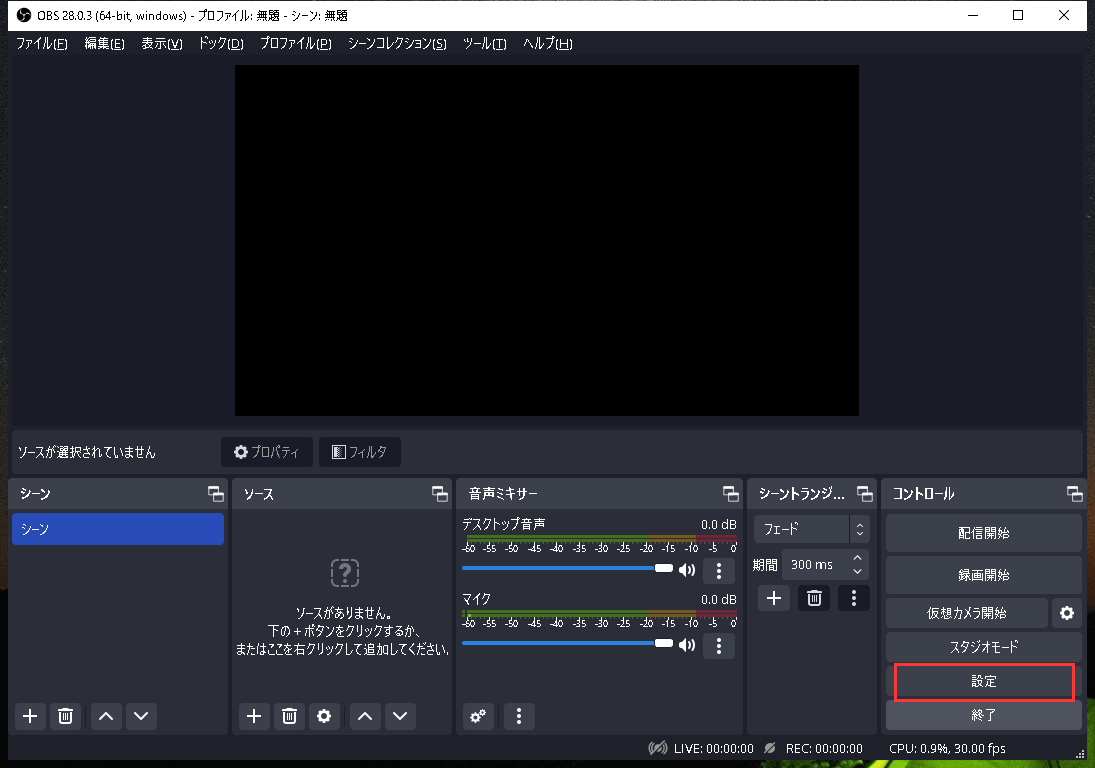Image resolution: width=1095 pixels, height=768 pixels.
Task: Start recording with 録画開始 button
Action: (x=983, y=575)
